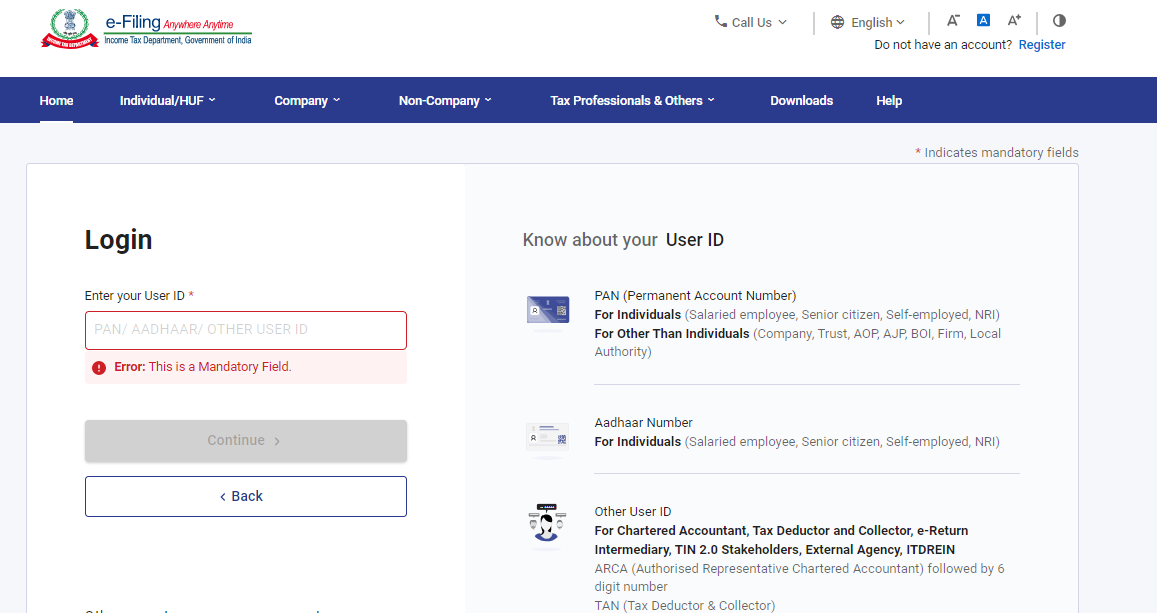1157x613 pixels.
Task: Click the Back button
Action: pos(246,496)
